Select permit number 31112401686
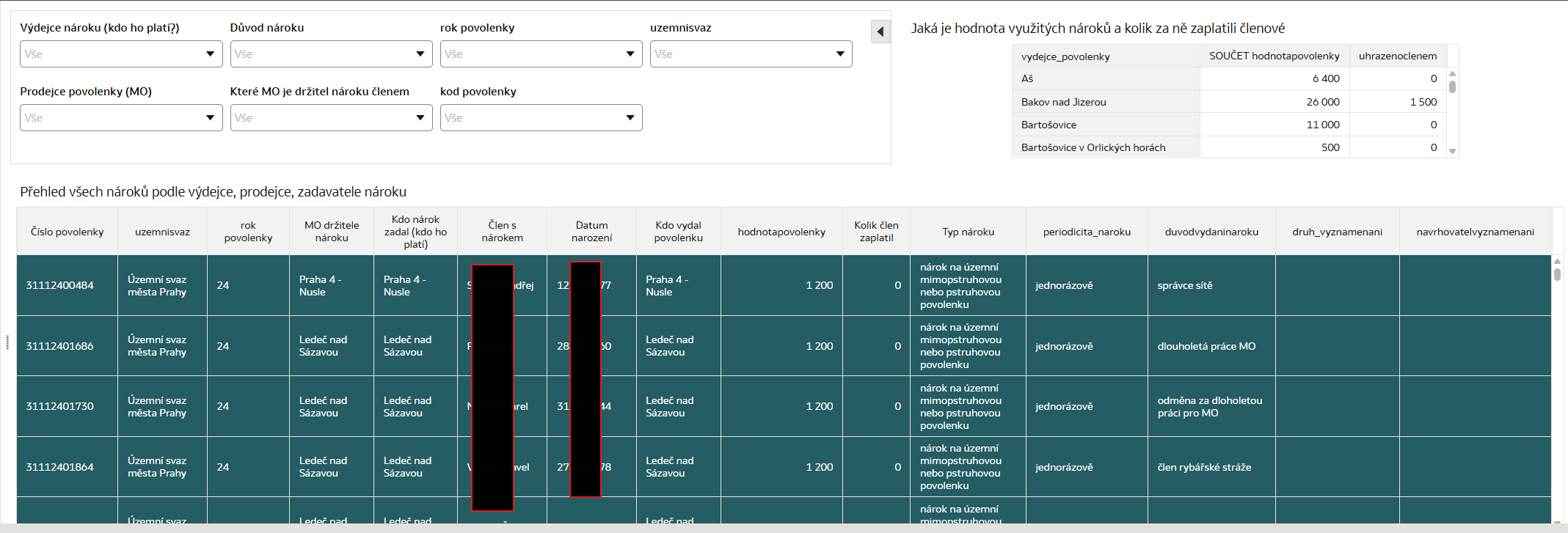The width and height of the screenshot is (1568, 533). coord(59,346)
